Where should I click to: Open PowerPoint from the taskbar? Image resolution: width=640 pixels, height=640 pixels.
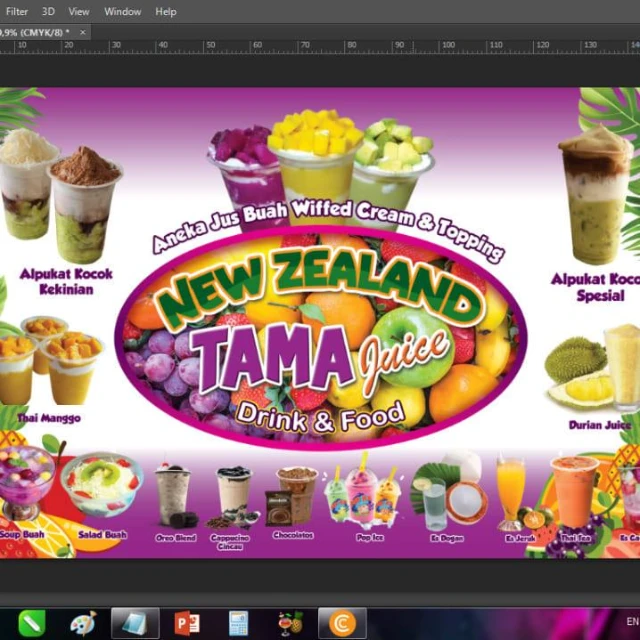[x=186, y=623]
